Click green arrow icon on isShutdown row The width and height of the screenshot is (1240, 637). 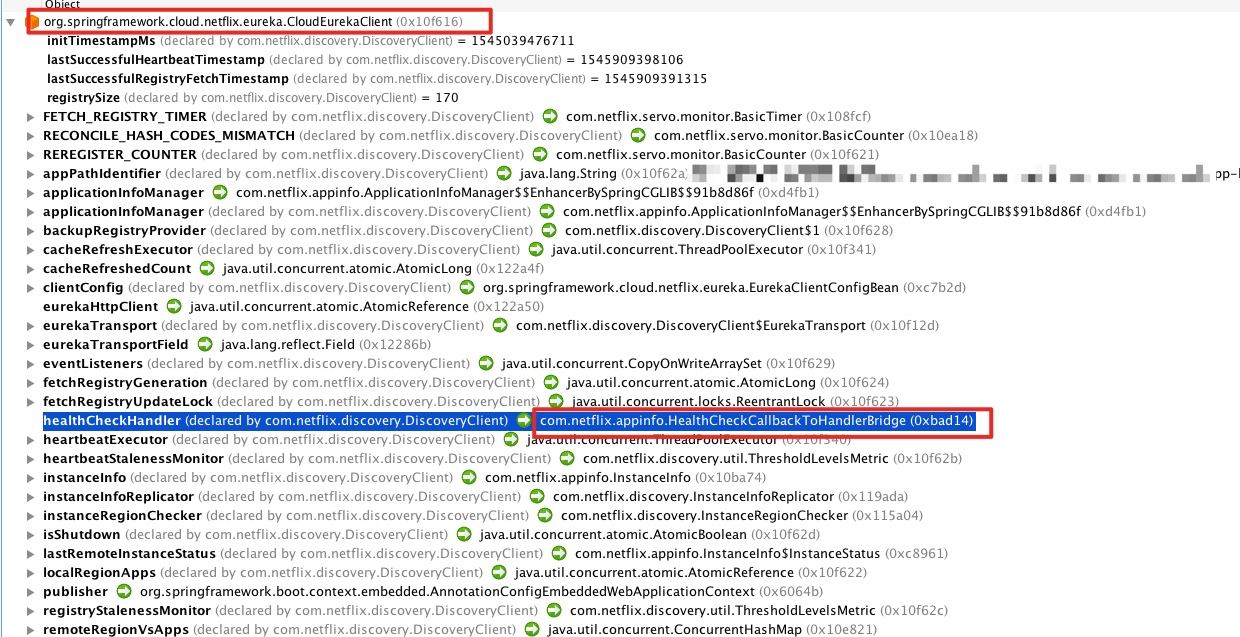[464, 534]
